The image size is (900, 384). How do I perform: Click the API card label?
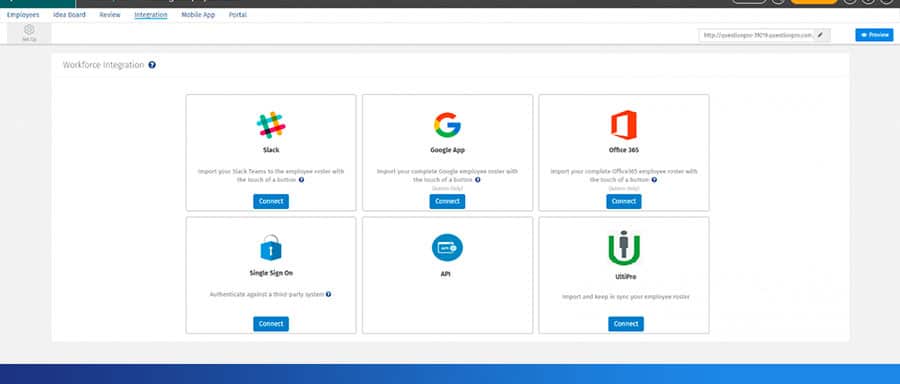click(445, 274)
